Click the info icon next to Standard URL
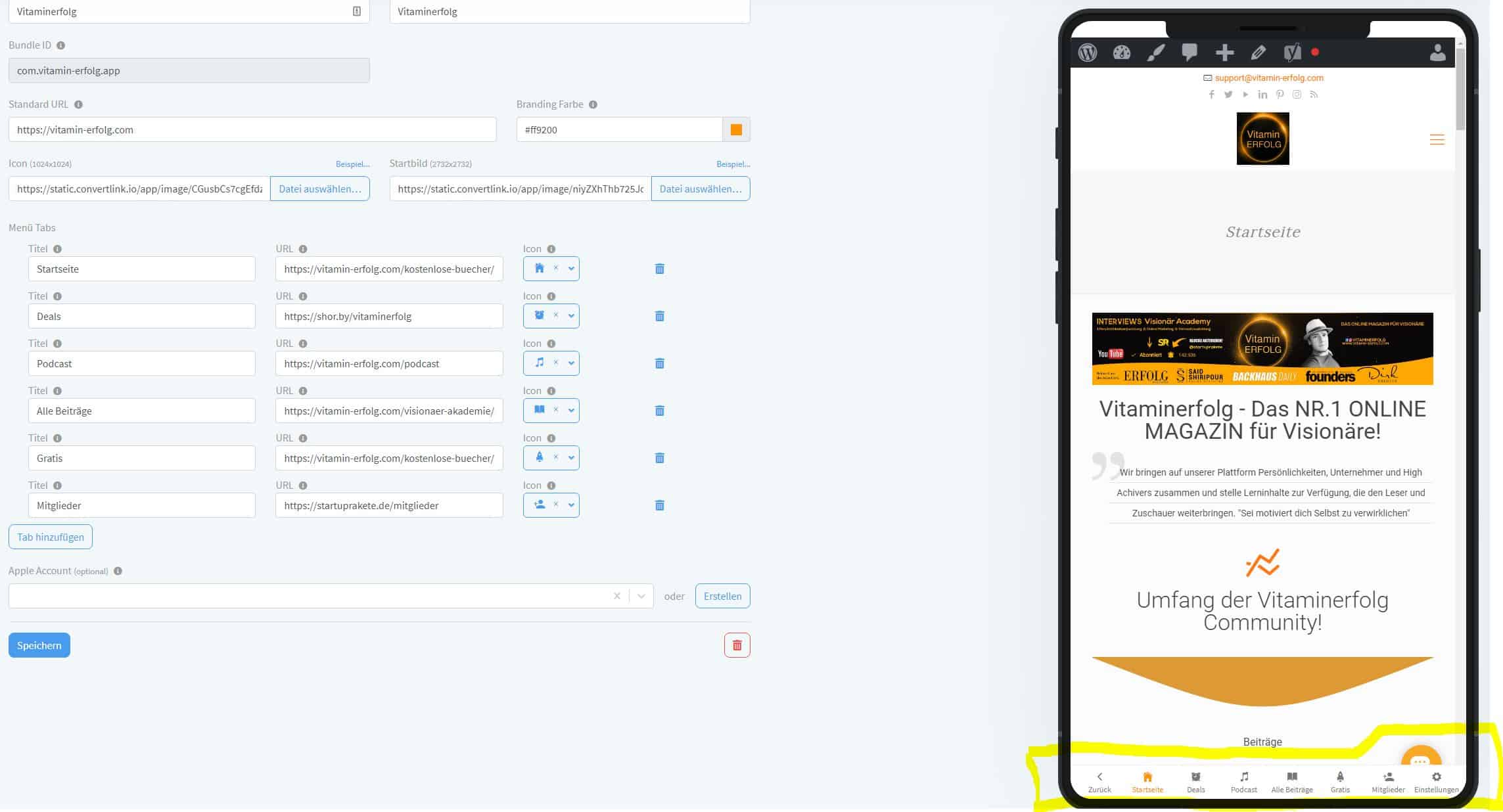Image resolution: width=1503 pixels, height=812 pixels. (x=78, y=104)
